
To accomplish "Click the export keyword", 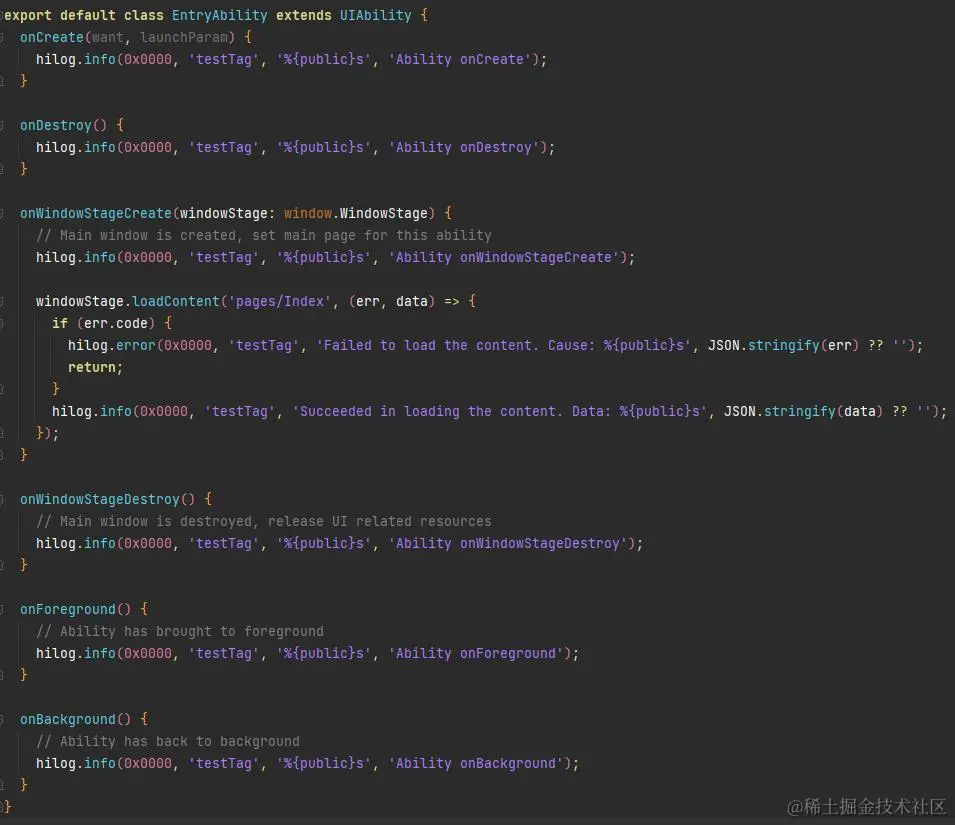I will (x=28, y=15).
